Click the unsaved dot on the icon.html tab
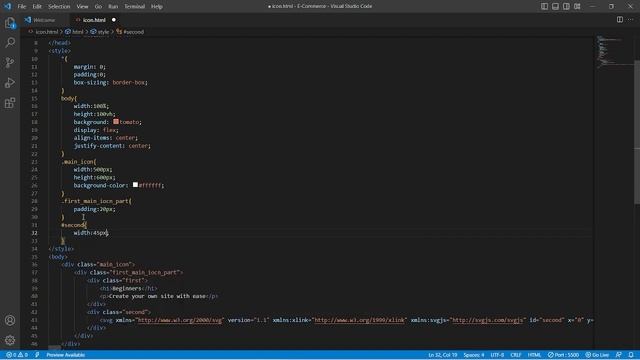Image resolution: width=640 pixels, height=360 pixels. [x=113, y=20]
